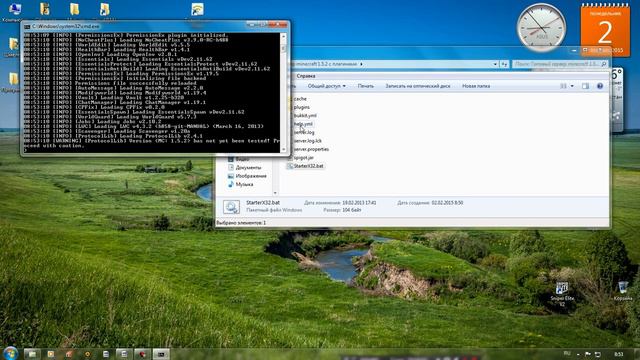Viewport: 640px width, 360px height.
Task: Select the StarterX32.bat file in list
Action: (x=308, y=166)
